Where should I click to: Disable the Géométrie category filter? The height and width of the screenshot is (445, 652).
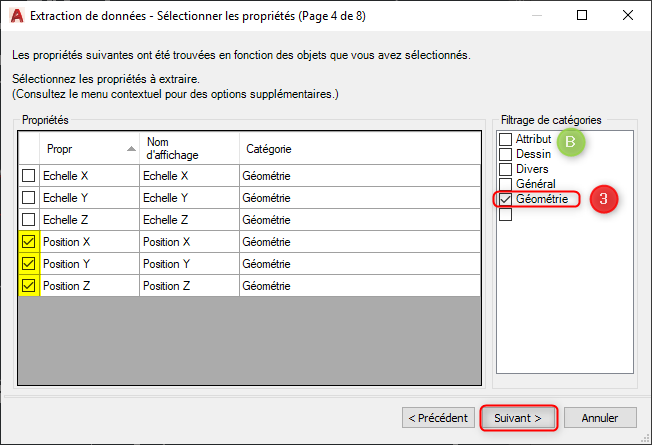click(x=506, y=200)
